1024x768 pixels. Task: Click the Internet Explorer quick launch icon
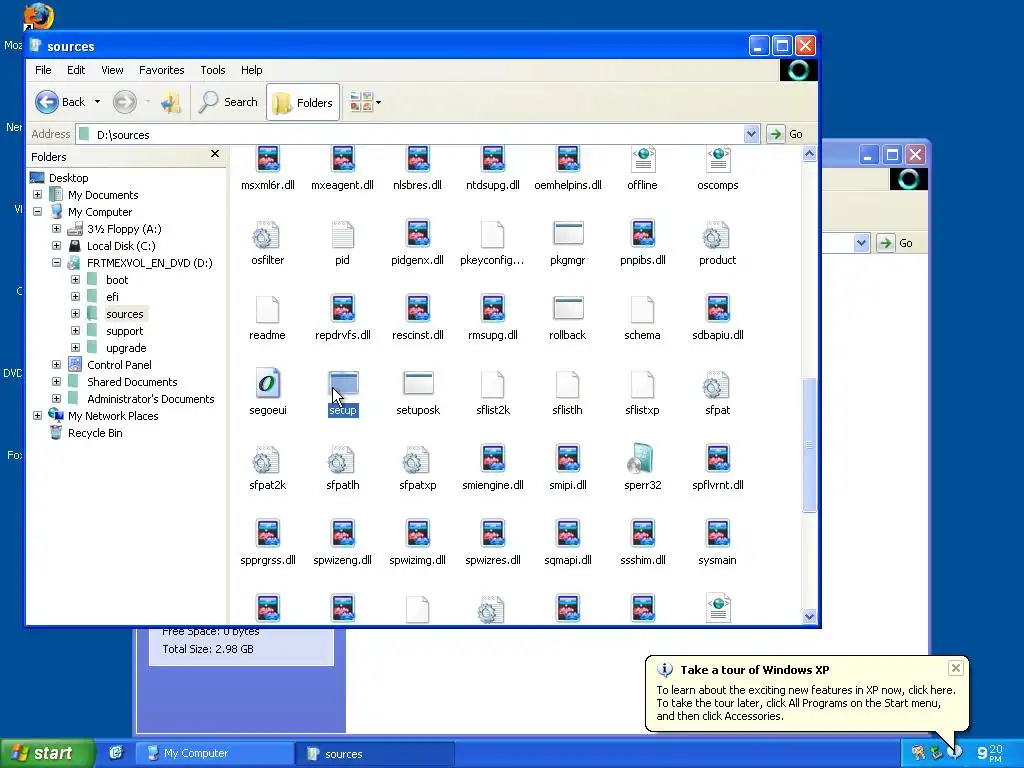[116, 753]
